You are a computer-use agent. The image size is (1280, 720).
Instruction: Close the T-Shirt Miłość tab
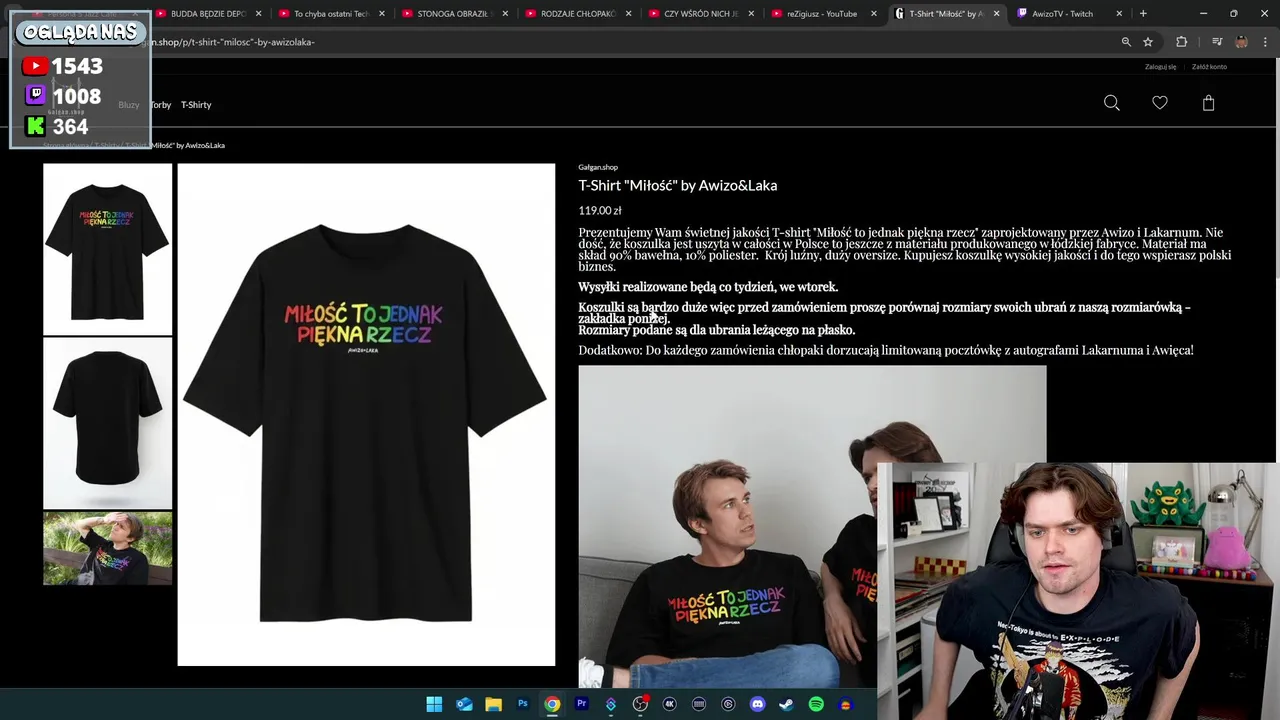coord(996,14)
